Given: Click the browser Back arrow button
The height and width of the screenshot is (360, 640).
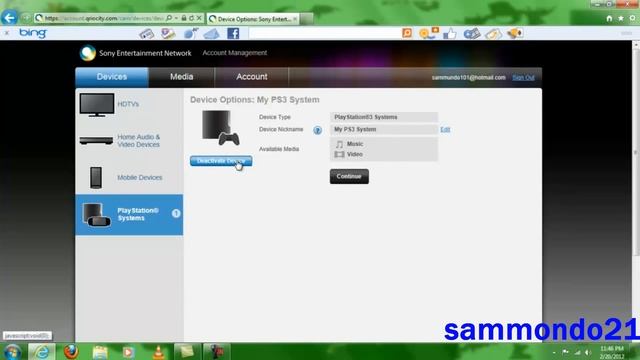Looking at the screenshot, I should tap(9, 18).
